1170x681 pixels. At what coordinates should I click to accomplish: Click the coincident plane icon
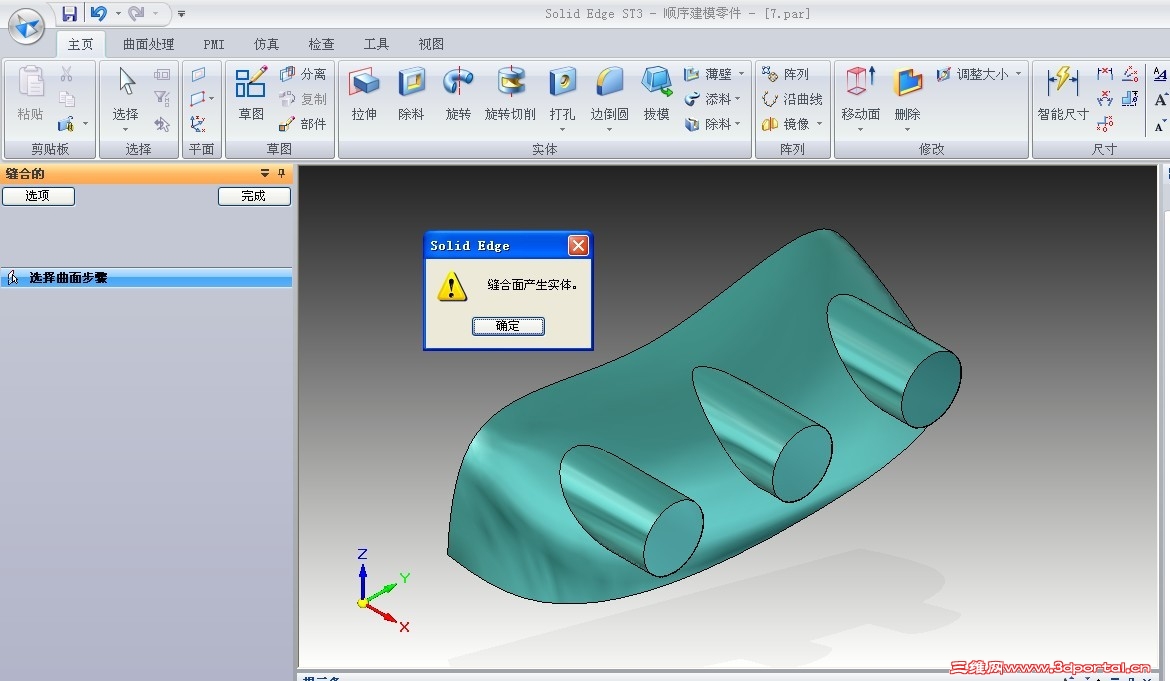pos(198,74)
